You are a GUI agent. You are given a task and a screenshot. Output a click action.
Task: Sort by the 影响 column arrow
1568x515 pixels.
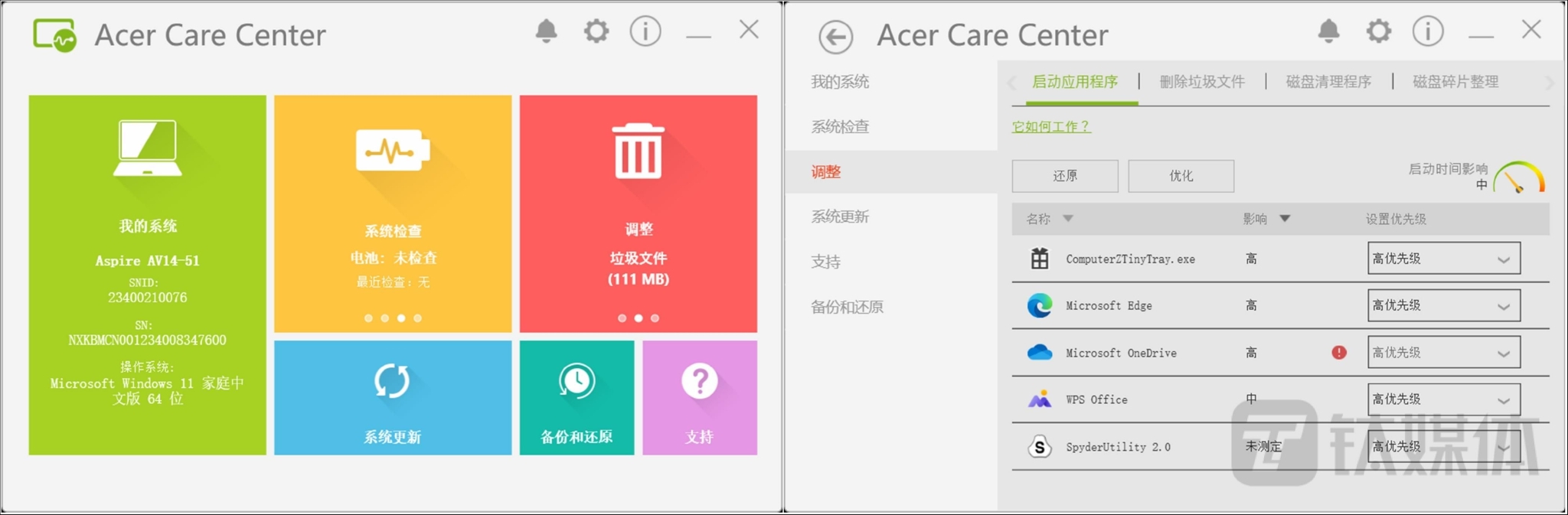[1285, 219]
